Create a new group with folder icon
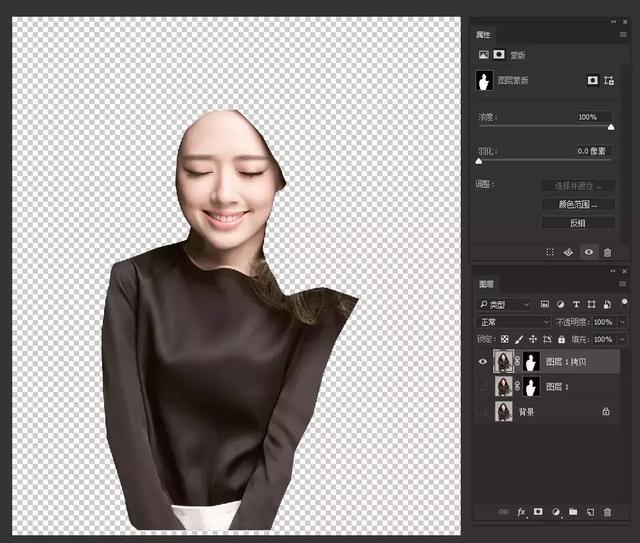The image size is (640, 543). tap(573, 512)
